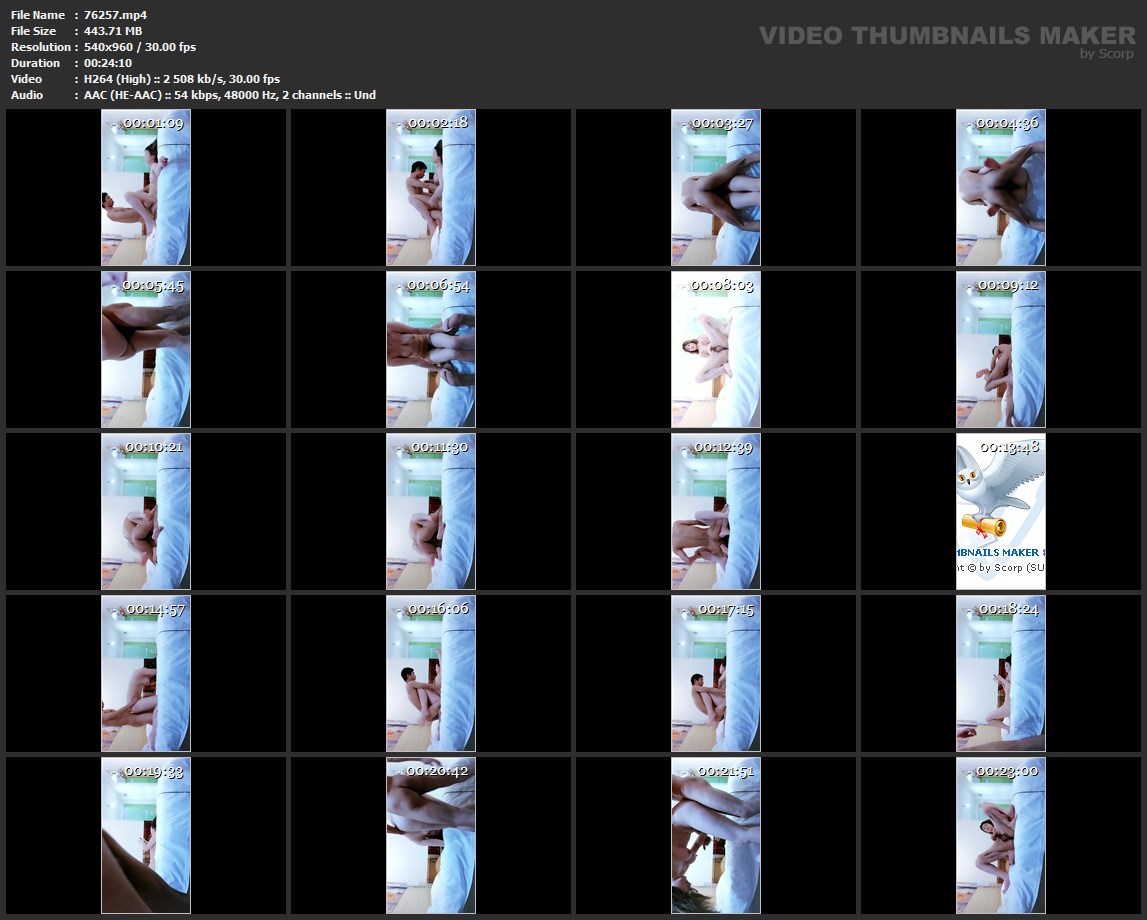Screen dimensions: 1147x920
Task: Click the Resolution value 540x960
Action: tap(140, 47)
